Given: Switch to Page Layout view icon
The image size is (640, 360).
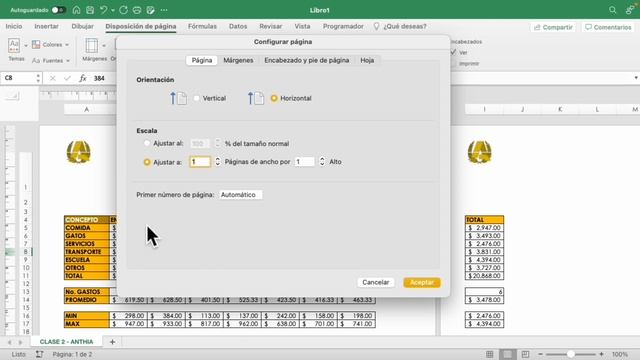Looking at the screenshot, I should [x=507, y=354].
